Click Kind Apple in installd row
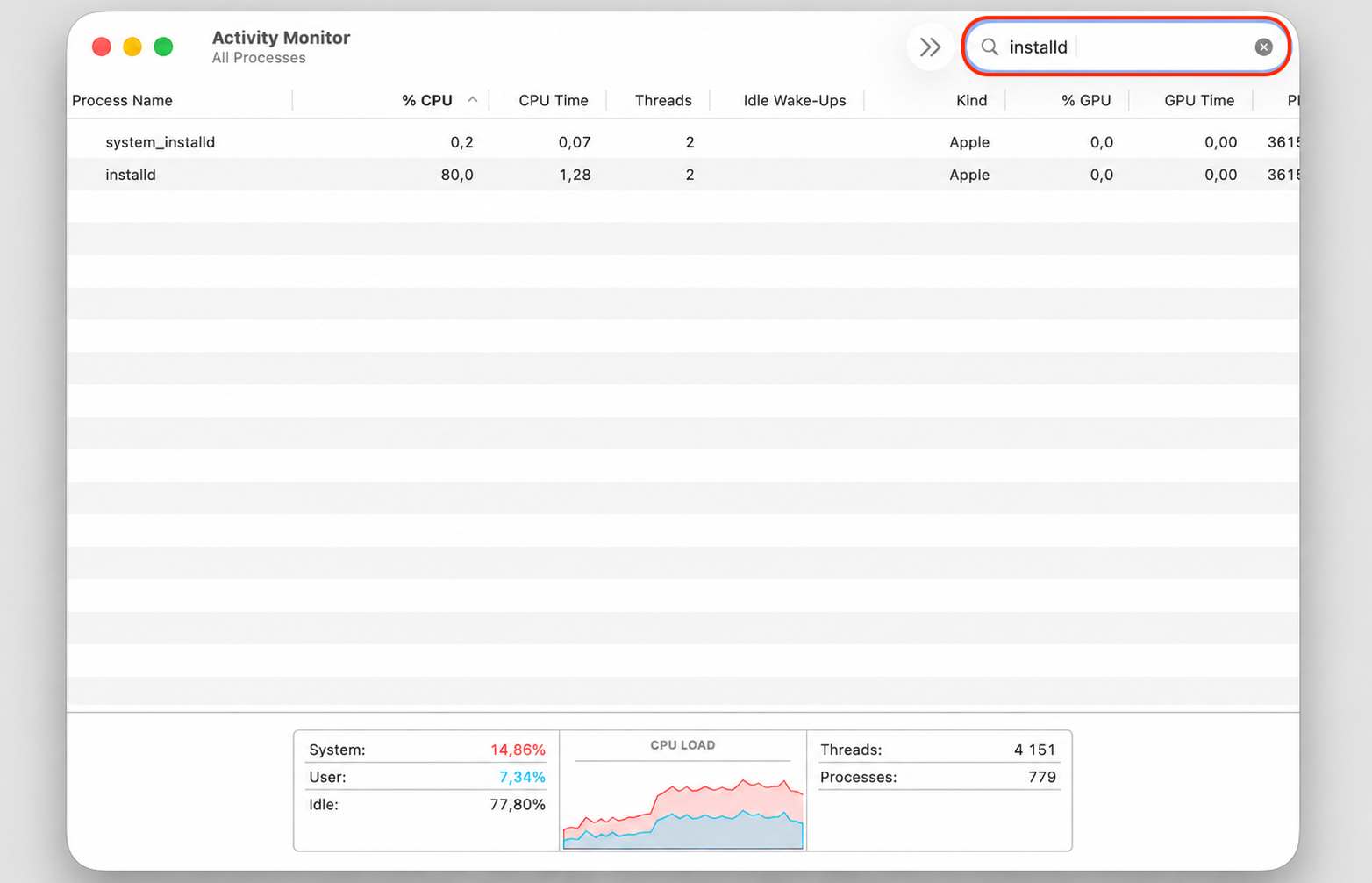The height and width of the screenshot is (883, 1372). (x=968, y=175)
